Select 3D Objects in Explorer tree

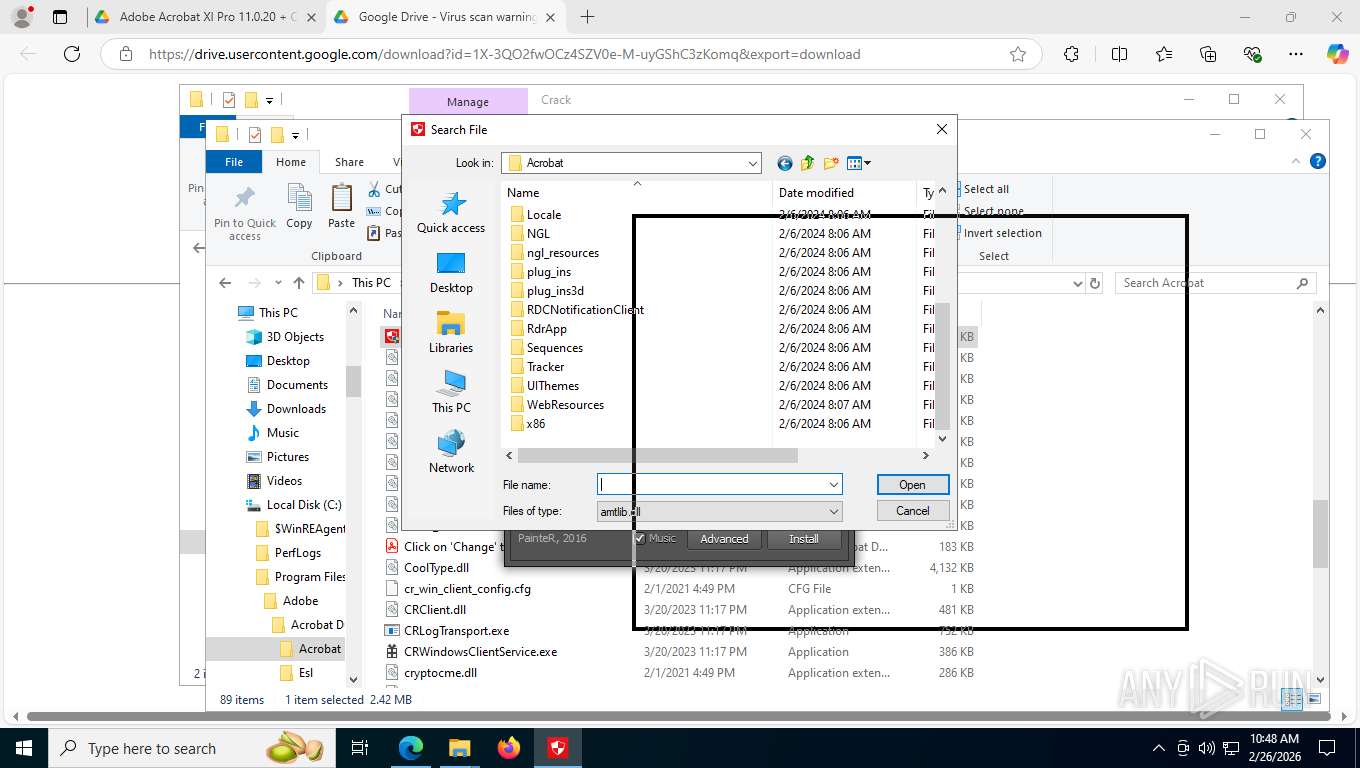(x=295, y=337)
